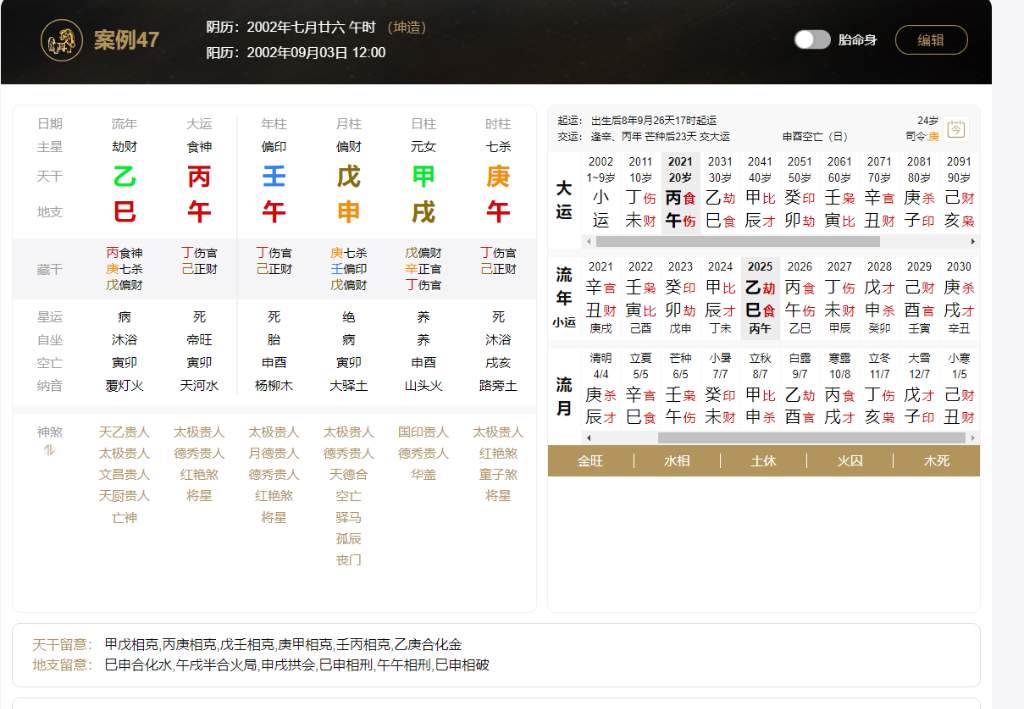Click the 神煞 expand icon below label
The image size is (1024, 709).
pyautogui.click(x=49, y=451)
